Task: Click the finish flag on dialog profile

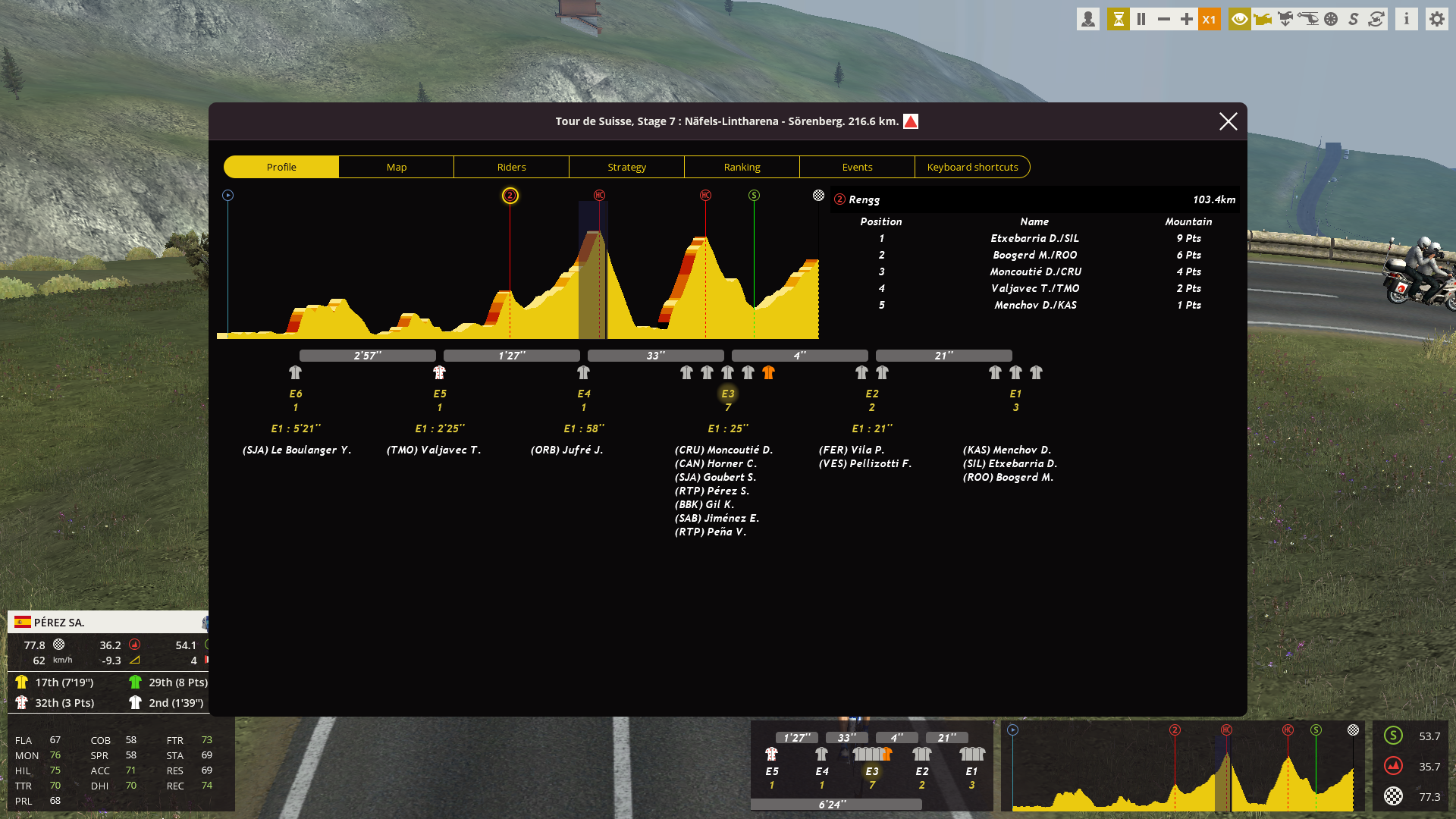Action: pyautogui.click(x=818, y=196)
